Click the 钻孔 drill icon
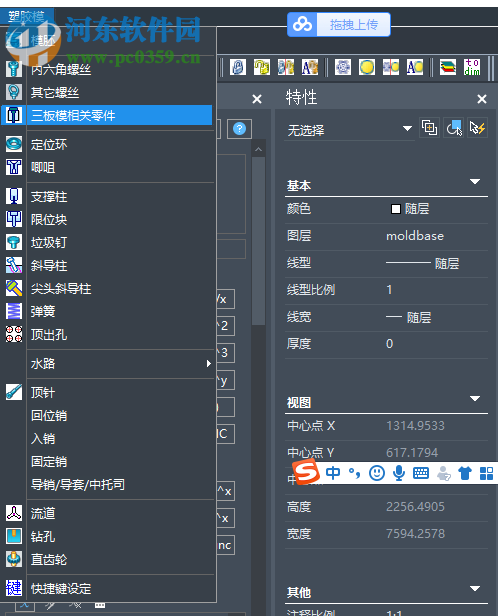The image size is (498, 616). pos(14,536)
